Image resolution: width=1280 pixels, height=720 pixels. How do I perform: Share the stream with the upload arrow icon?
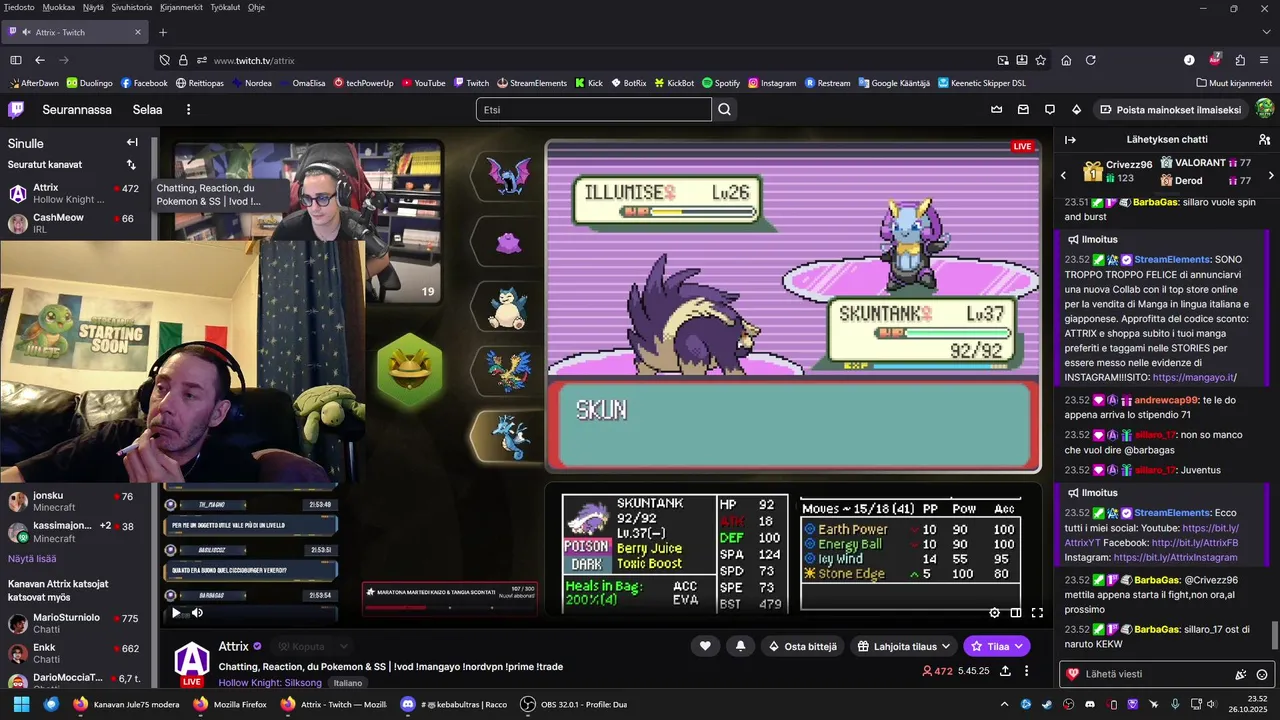[1005, 671]
